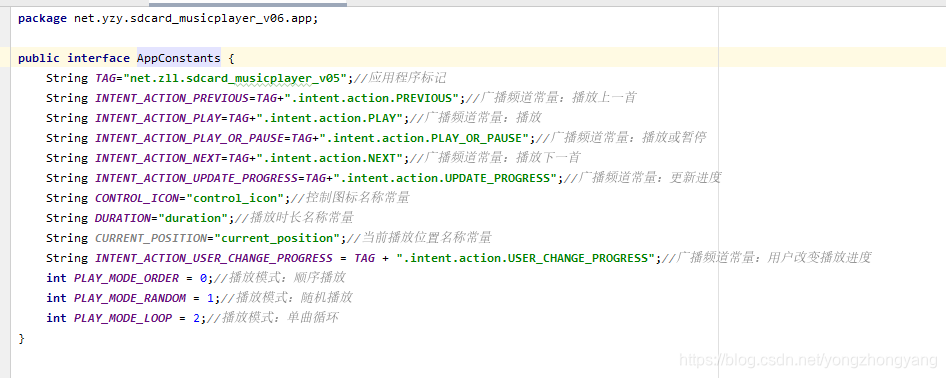This screenshot has width=946, height=378.
Task: Click the comment ending 用户改变播放进度
Action: point(767,257)
